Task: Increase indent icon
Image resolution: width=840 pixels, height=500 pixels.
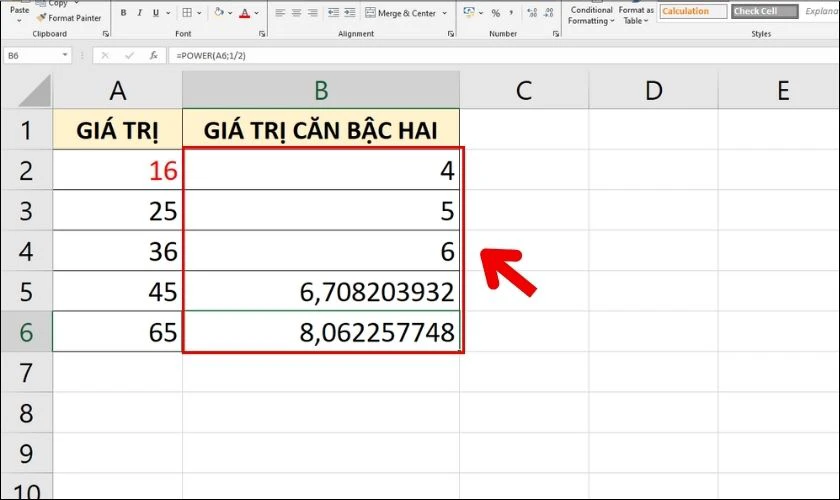Action: pyautogui.click(x=350, y=12)
